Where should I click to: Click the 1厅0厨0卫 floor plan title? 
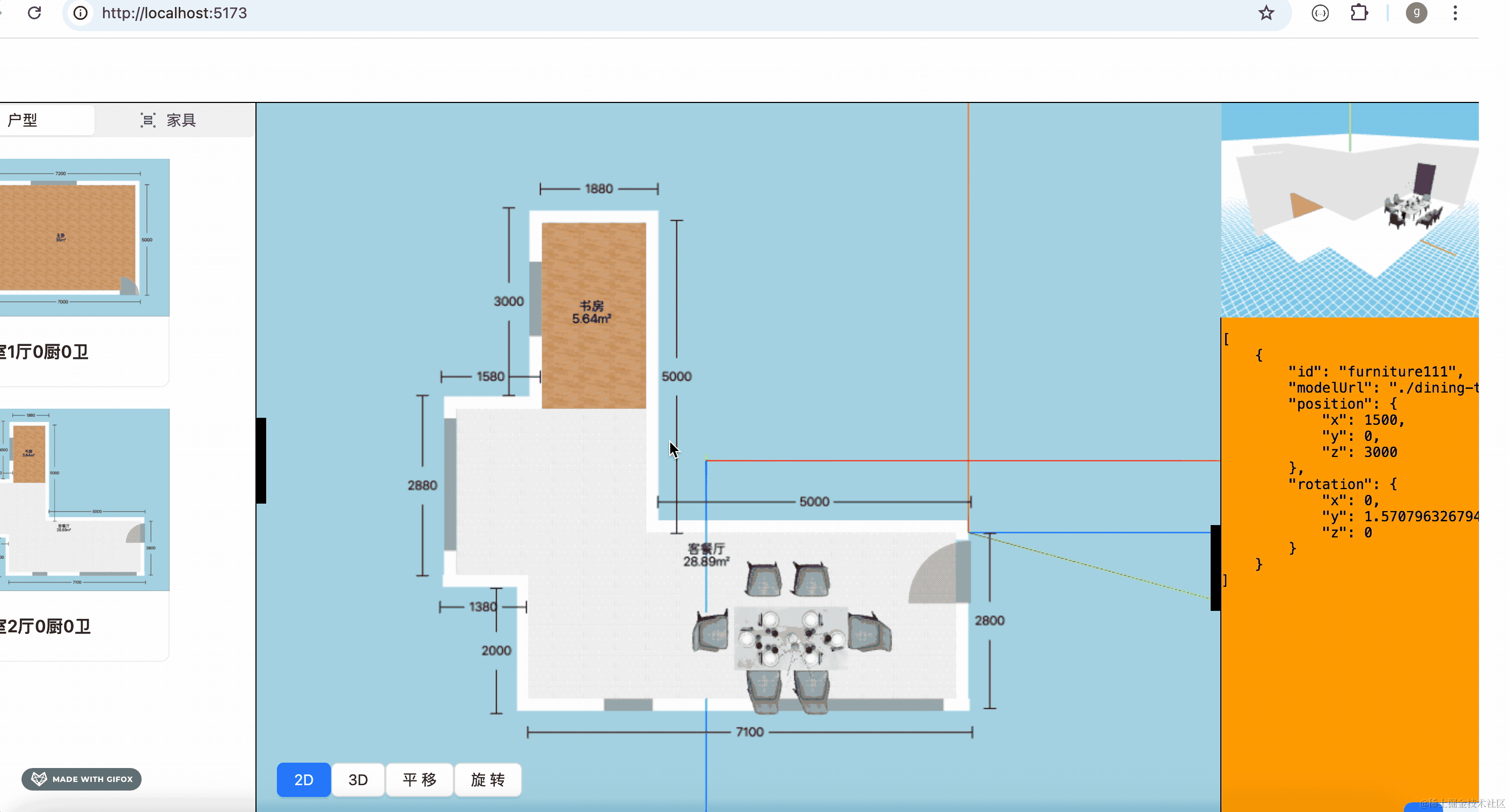tap(45, 352)
